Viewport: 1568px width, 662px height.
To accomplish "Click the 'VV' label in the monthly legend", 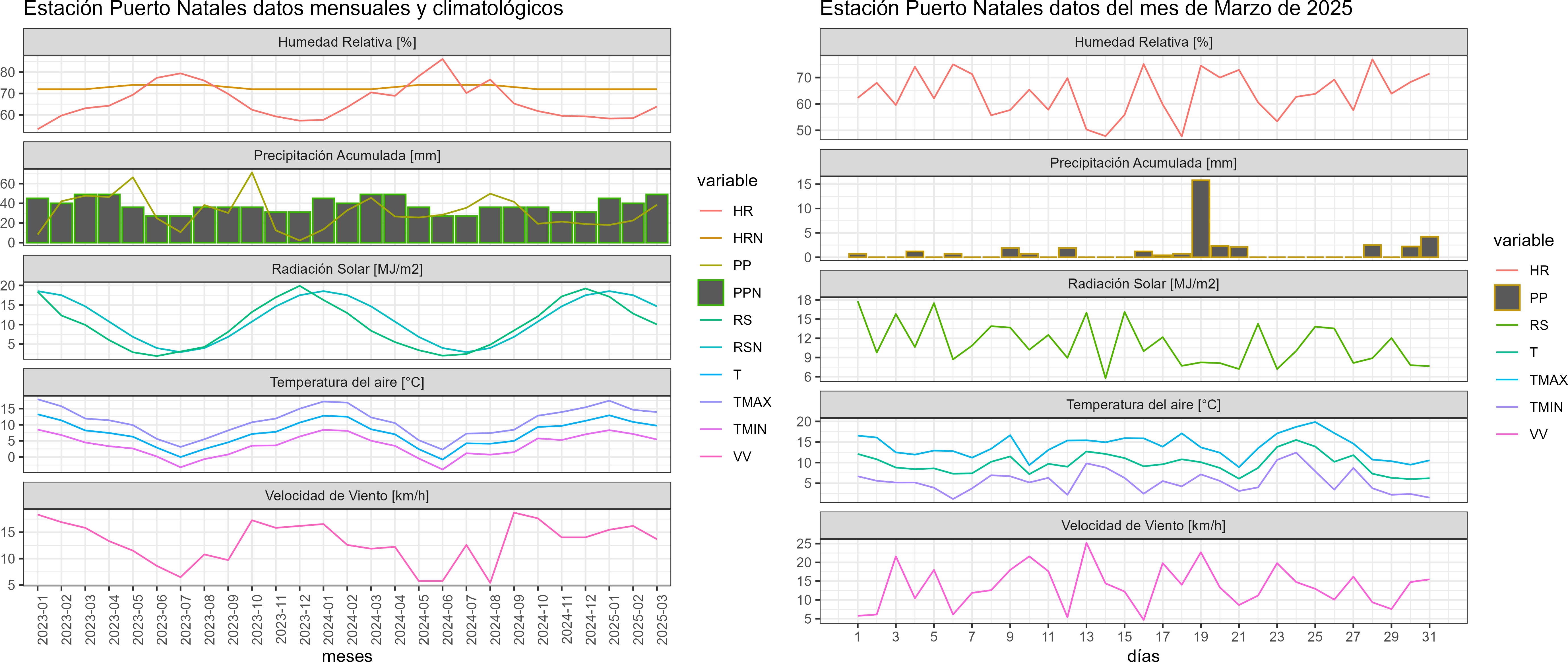I will [x=742, y=457].
